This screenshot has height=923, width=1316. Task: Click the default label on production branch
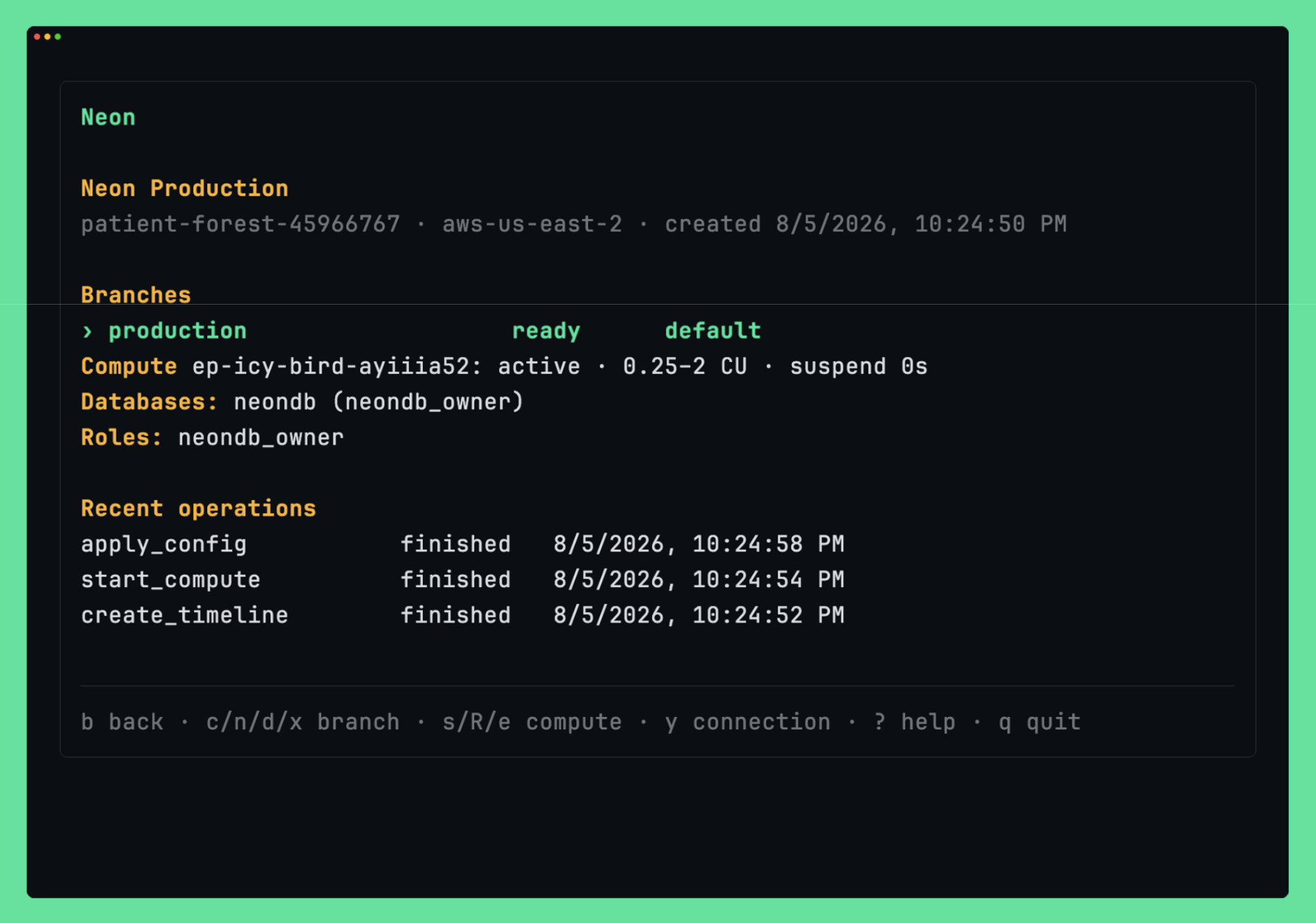coord(713,331)
